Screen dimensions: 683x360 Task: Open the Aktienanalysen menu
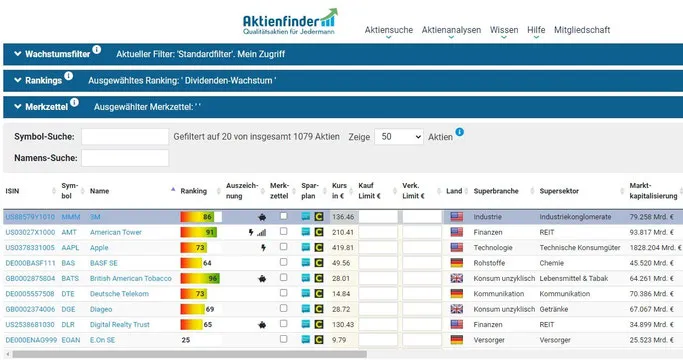pos(451,30)
